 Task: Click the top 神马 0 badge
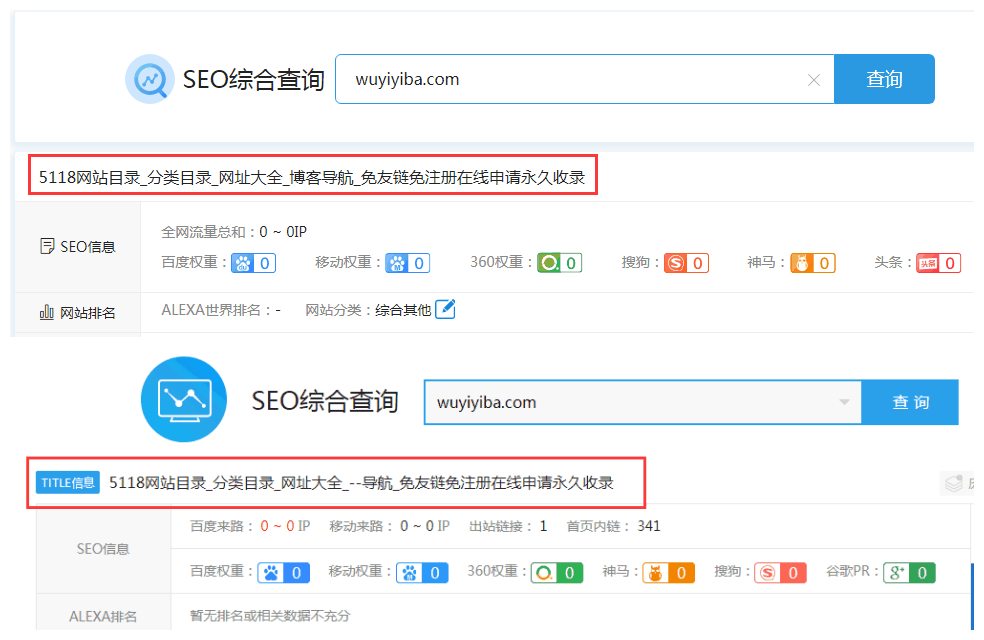tap(813, 263)
